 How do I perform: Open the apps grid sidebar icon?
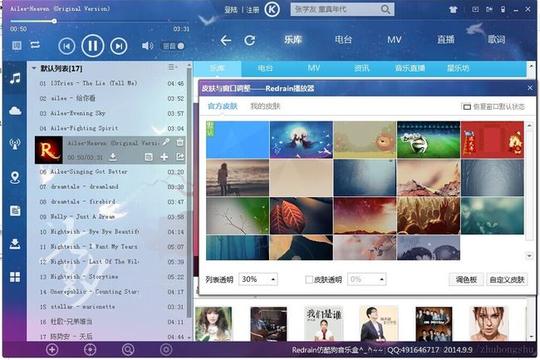pos(15,277)
